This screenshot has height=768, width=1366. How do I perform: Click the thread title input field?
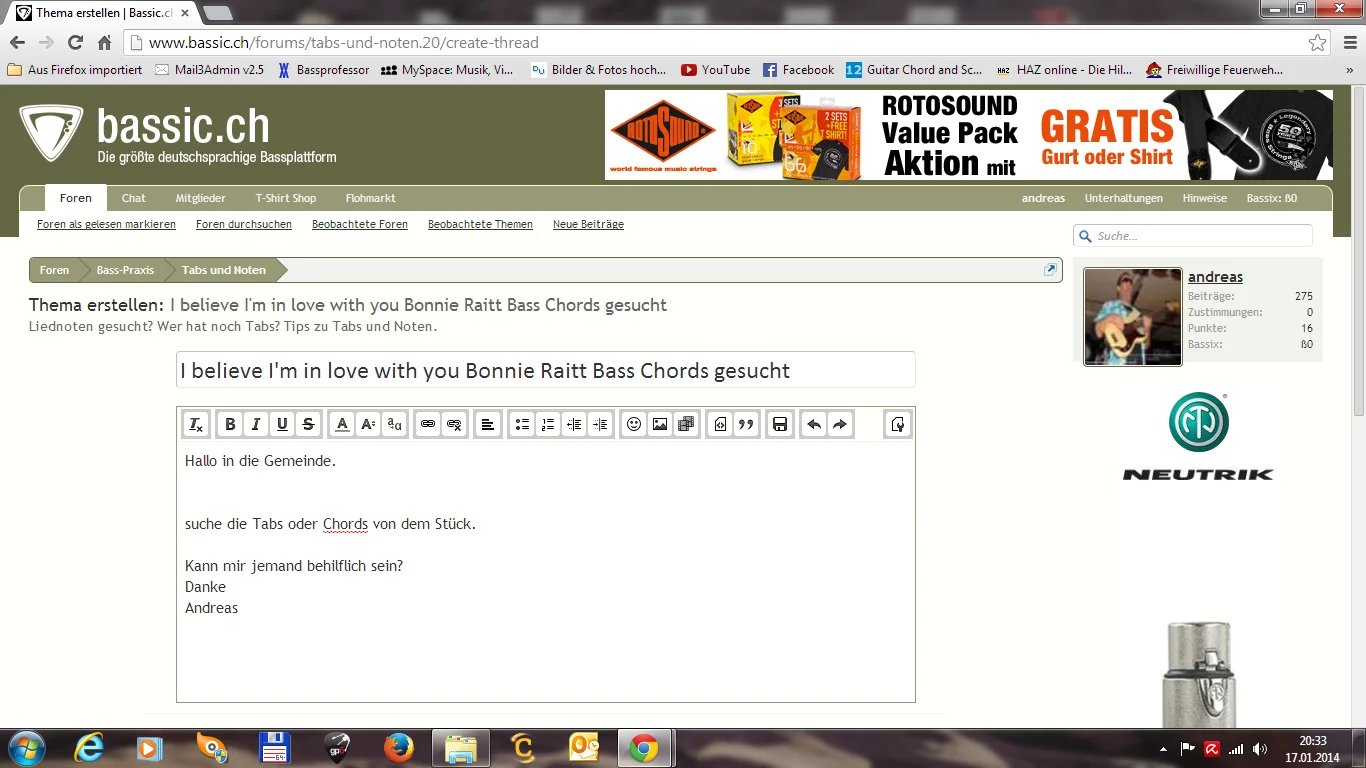click(x=545, y=371)
